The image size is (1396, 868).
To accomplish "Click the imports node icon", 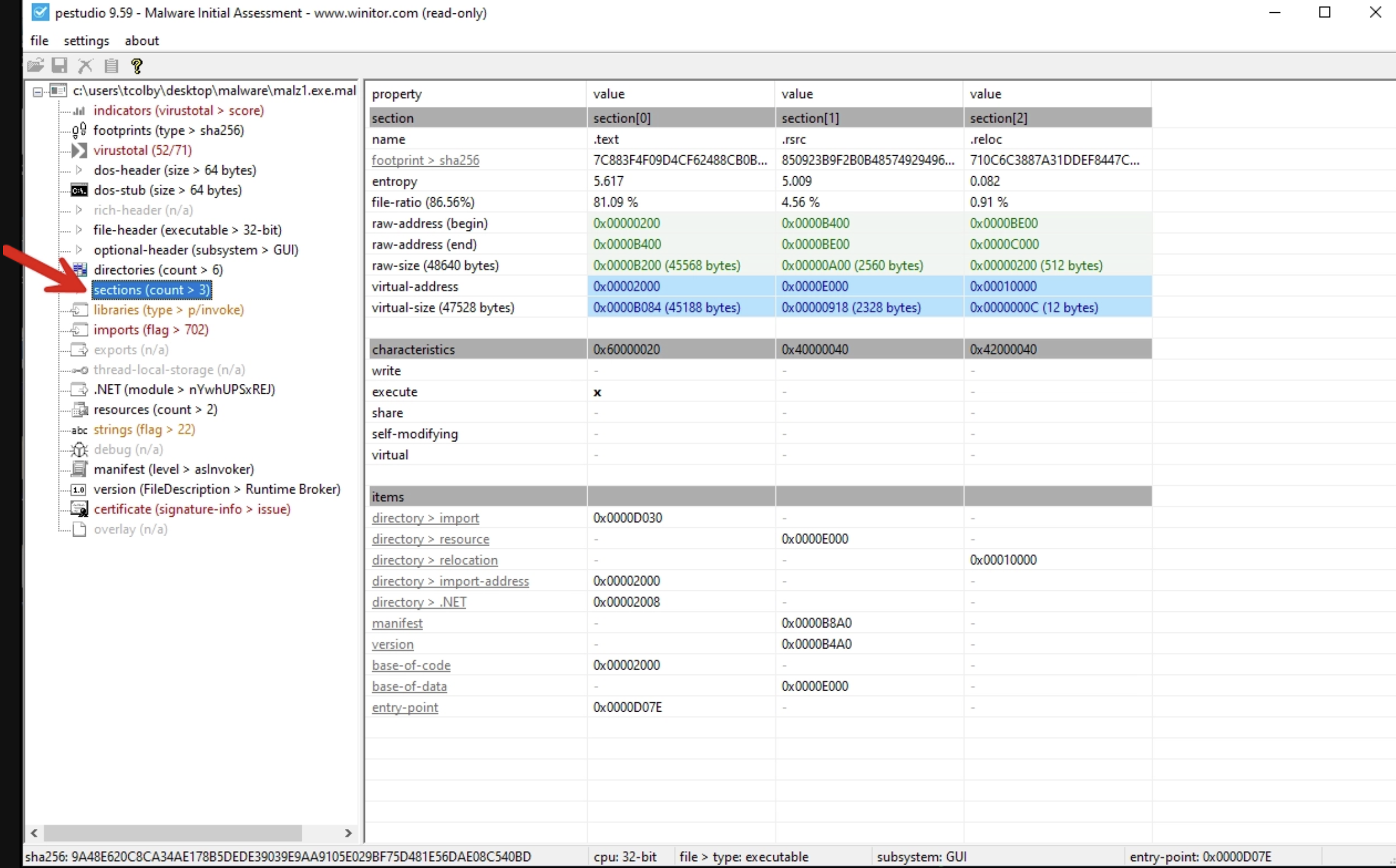I will pyautogui.click(x=79, y=330).
